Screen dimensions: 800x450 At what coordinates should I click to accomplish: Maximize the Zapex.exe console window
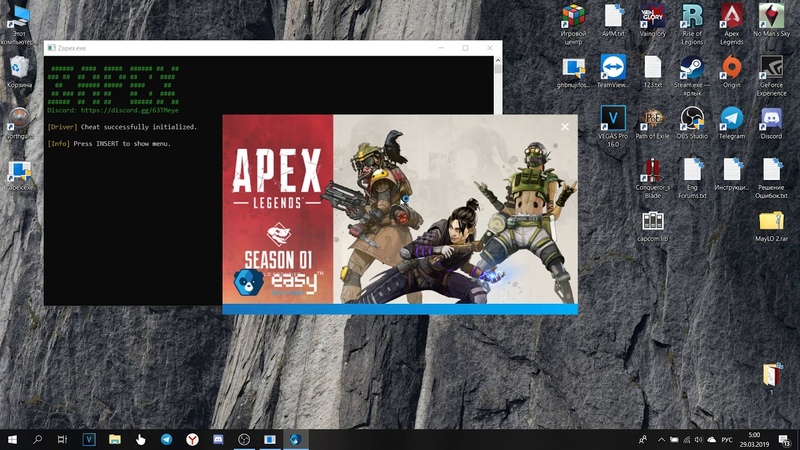point(465,48)
